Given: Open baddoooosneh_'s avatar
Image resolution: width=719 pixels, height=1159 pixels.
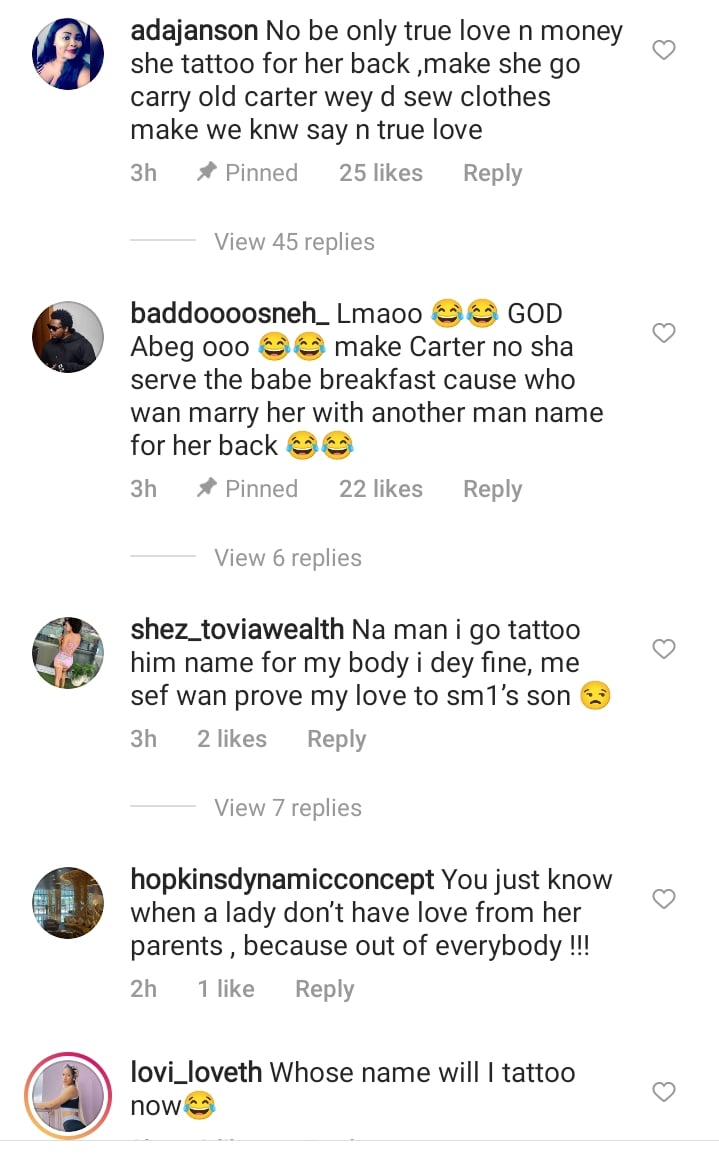Looking at the screenshot, I should (68, 337).
